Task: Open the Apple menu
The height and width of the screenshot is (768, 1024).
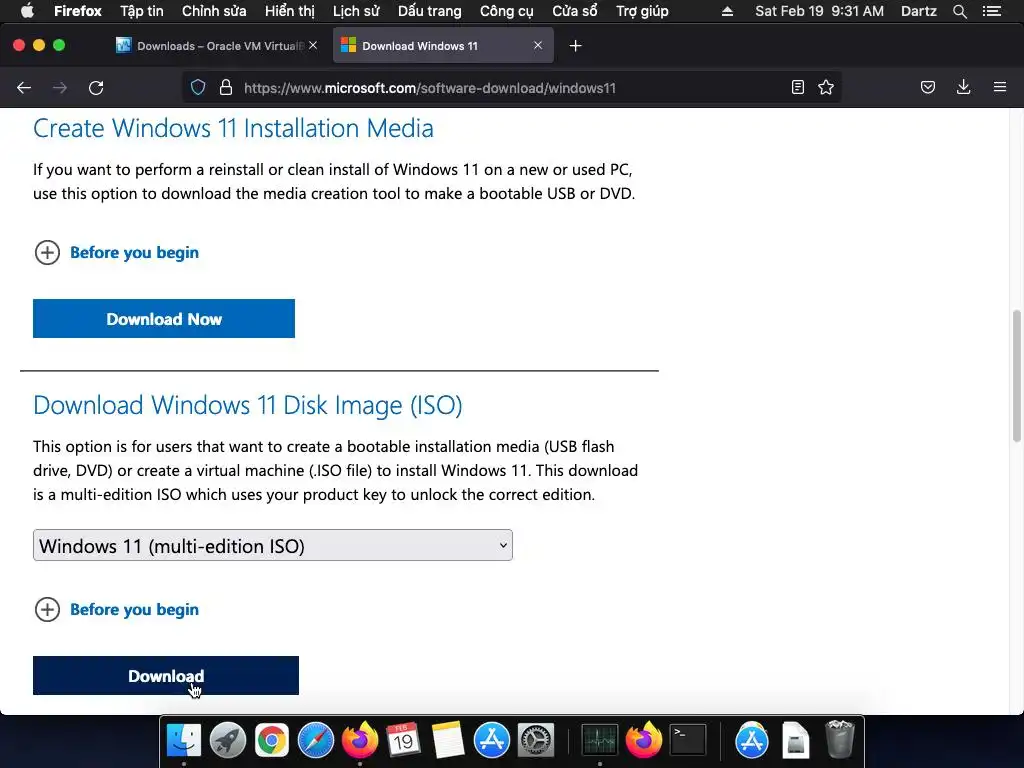Action: pos(27,11)
